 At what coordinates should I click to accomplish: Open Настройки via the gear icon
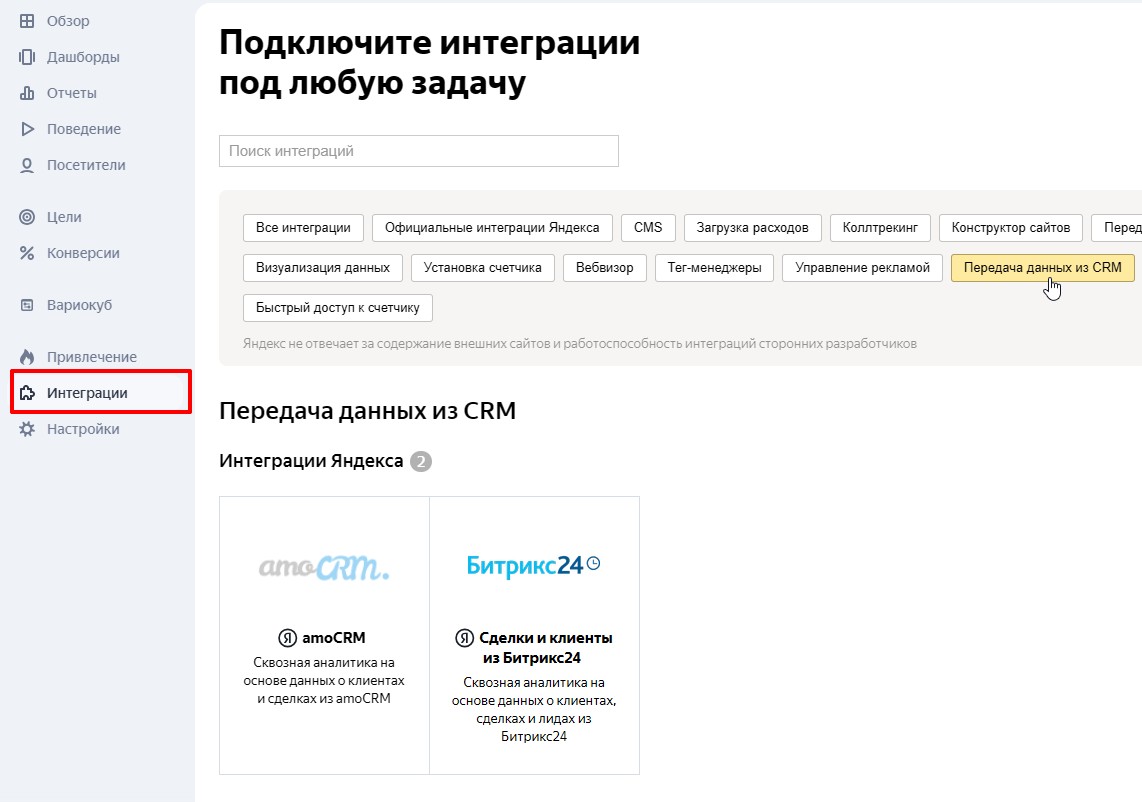click(x=27, y=429)
